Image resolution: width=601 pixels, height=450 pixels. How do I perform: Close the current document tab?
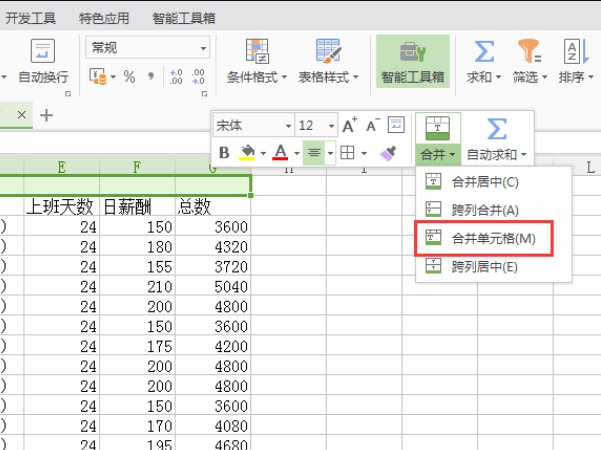tap(22, 115)
